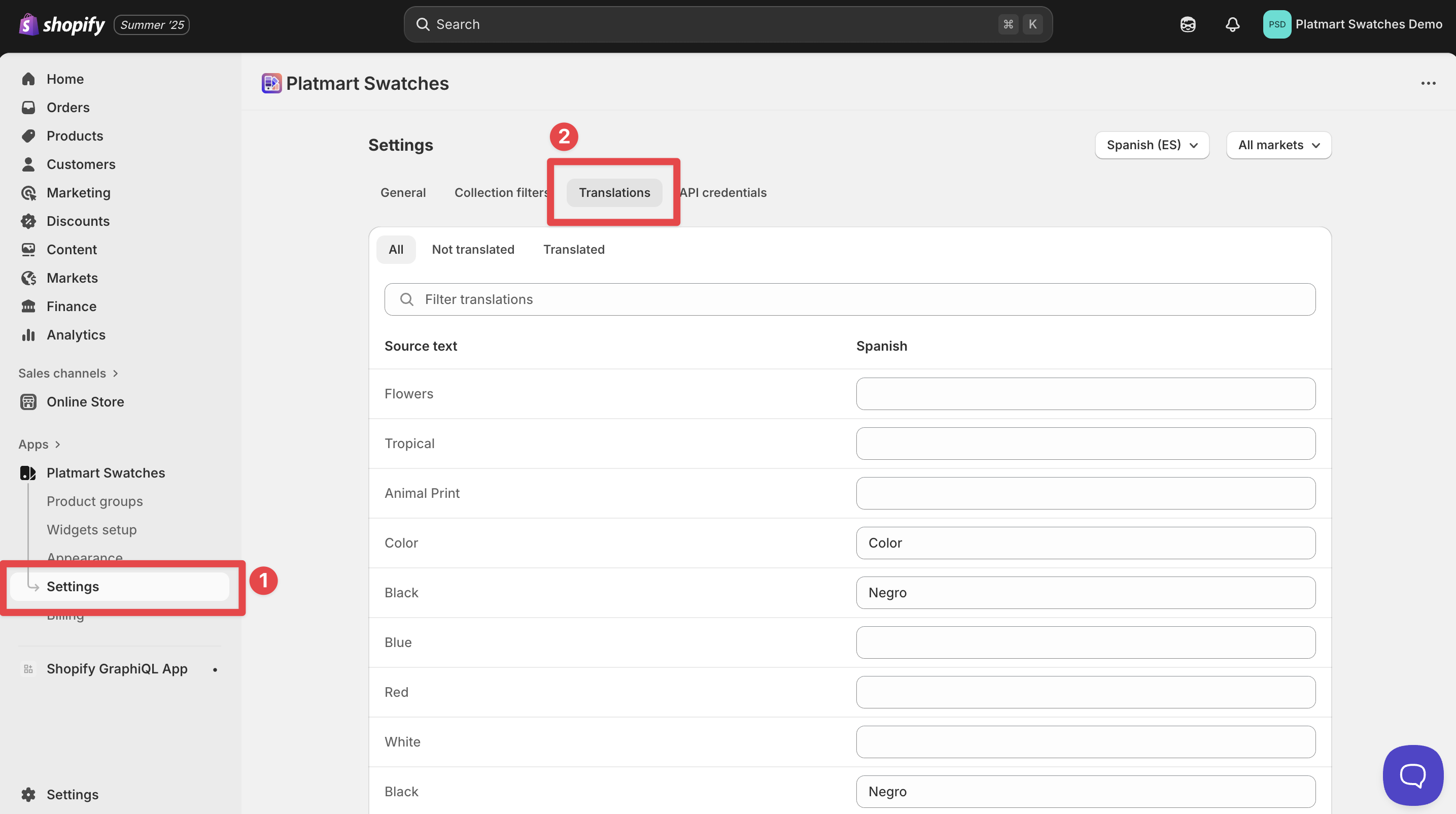Click the bottom Settings gear icon
Image resolution: width=1456 pixels, height=814 pixels.
pos(28,795)
